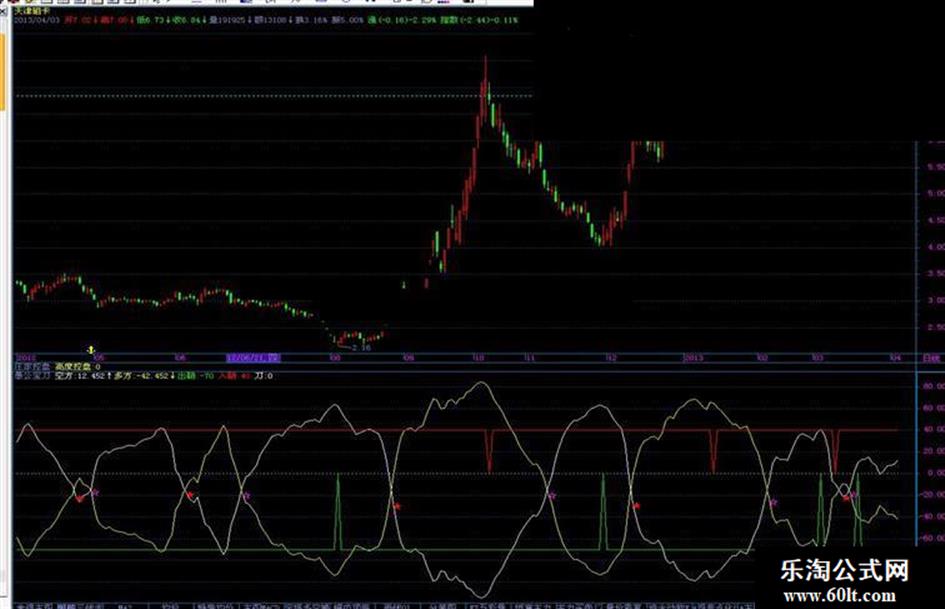
Task: Click the 5.00 price axis label
Action: click(936, 194)
